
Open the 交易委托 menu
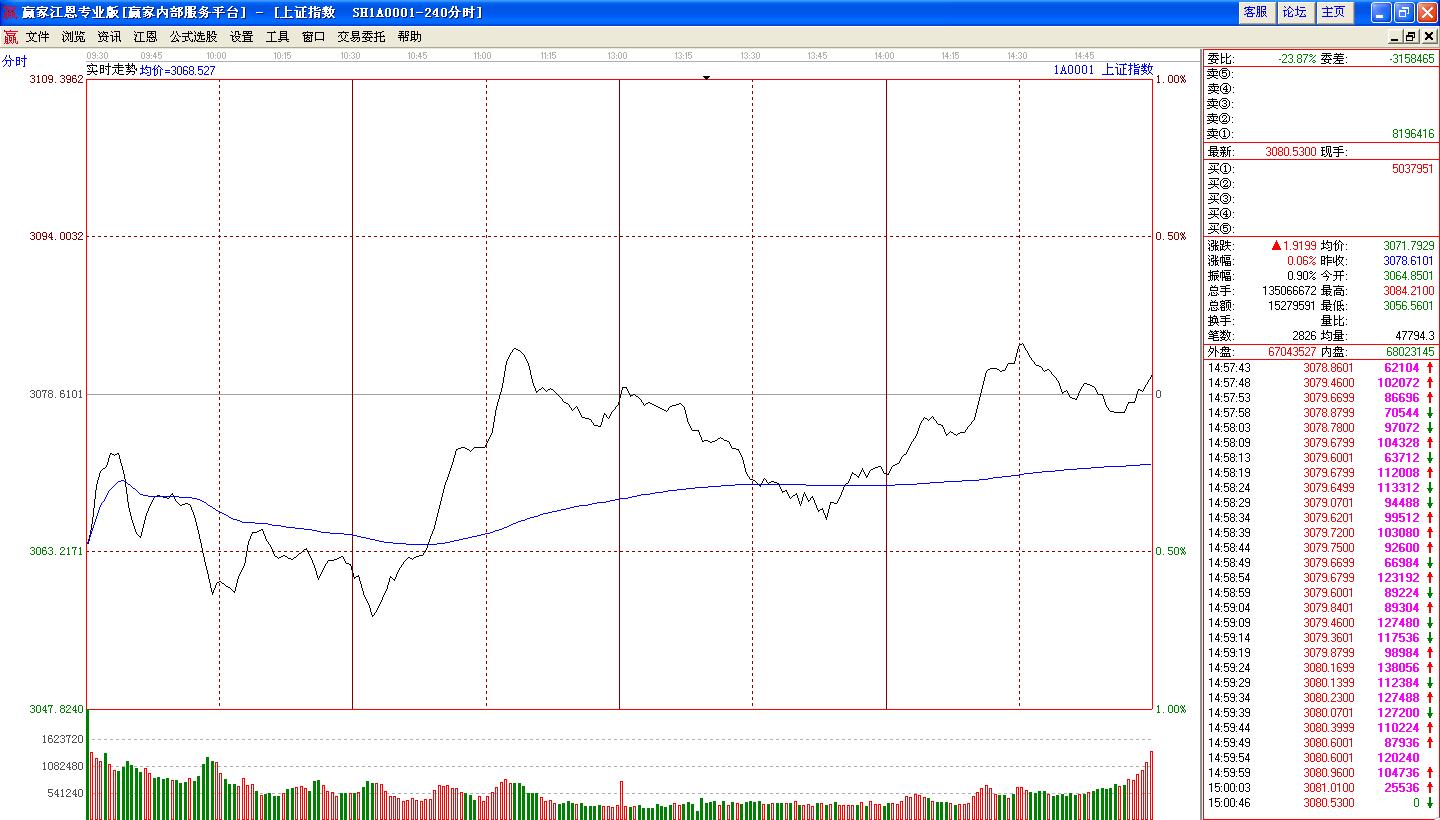click(362, 37)
